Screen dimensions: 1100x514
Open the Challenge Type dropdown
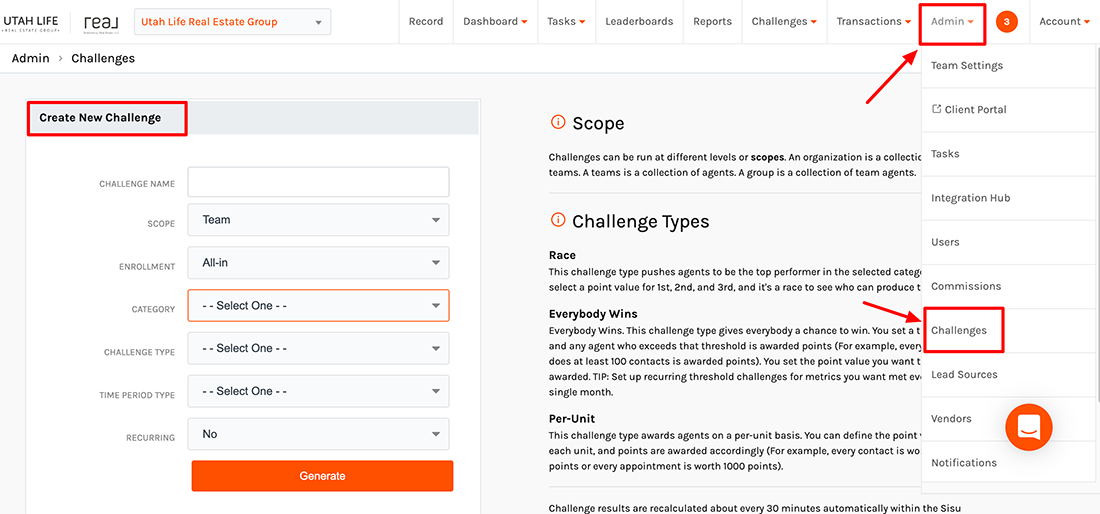318,348
